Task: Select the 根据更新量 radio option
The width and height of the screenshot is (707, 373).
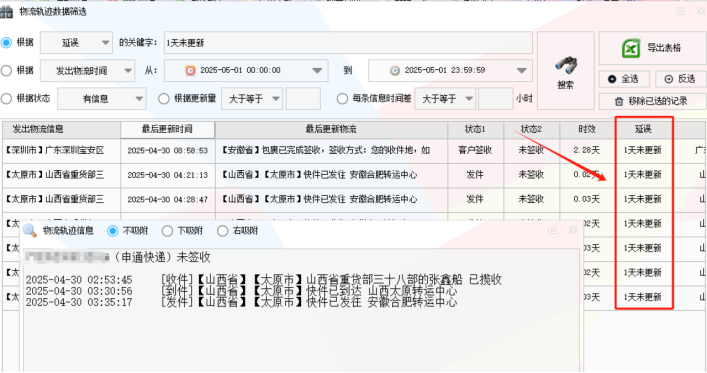Action: point(164,98)
